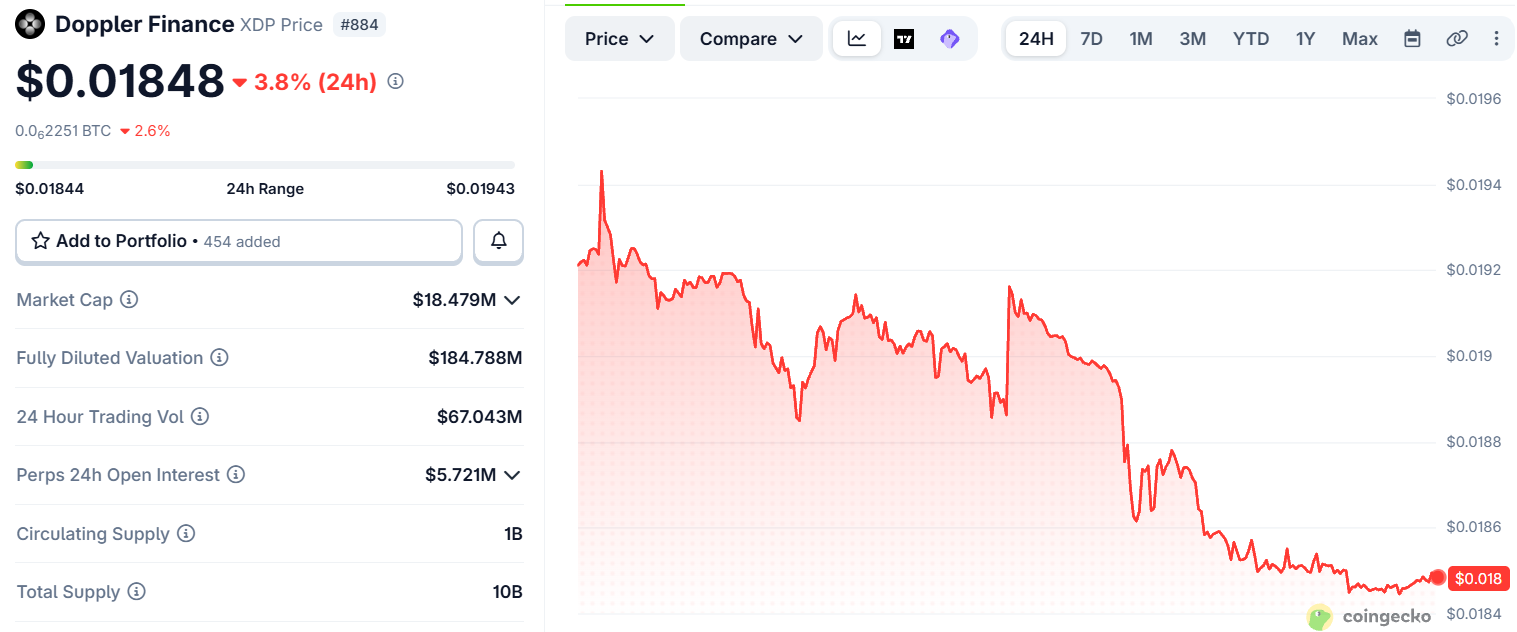
Task: Click the 0.0₆2251 BTC value
Action: [x=63, y=131]
